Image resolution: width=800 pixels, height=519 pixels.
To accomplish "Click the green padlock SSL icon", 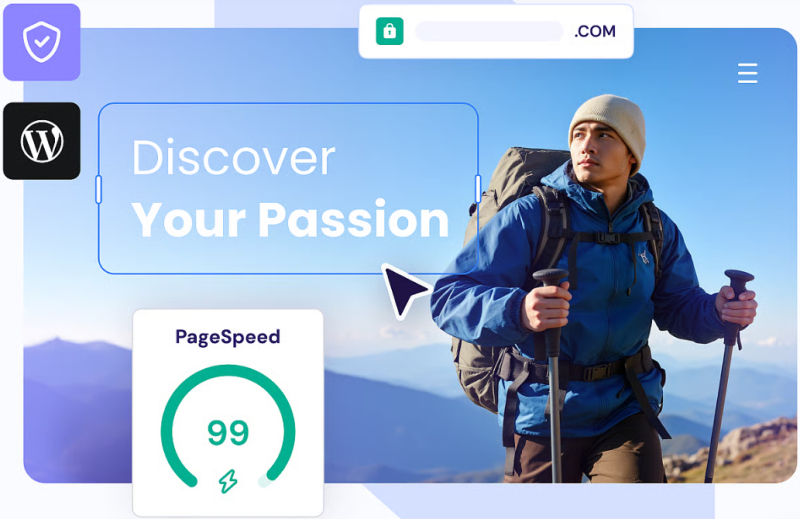I will [390, 31].
